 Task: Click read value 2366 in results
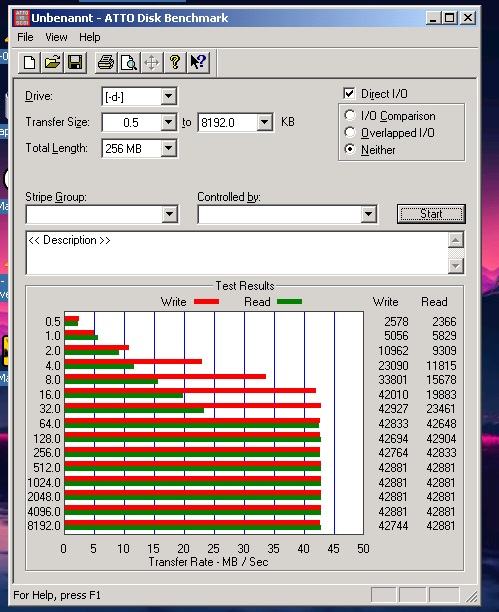[x=444, y=322]
